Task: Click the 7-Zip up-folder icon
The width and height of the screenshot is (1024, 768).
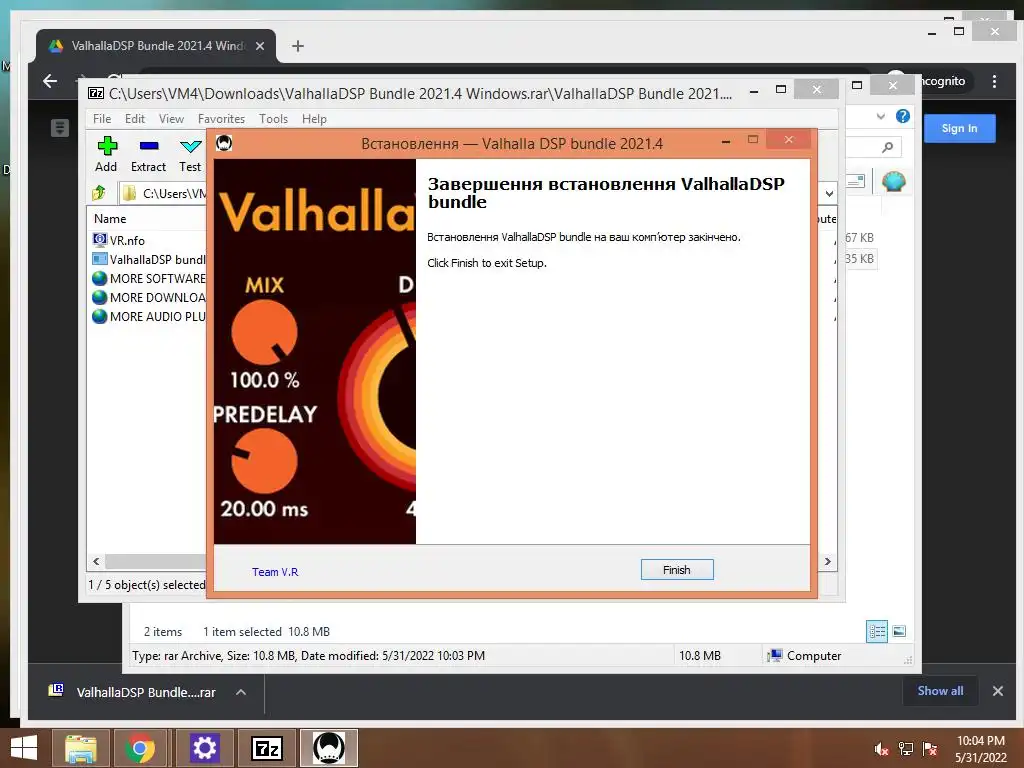Action: point(99,193)
